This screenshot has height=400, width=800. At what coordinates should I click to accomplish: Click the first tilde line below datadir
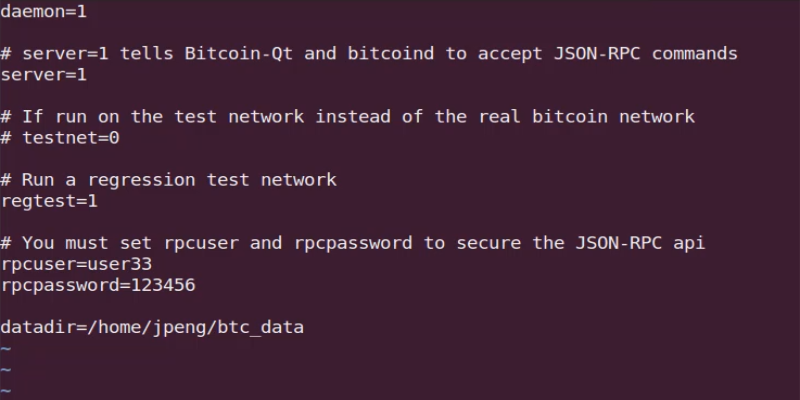coord(6,349)
